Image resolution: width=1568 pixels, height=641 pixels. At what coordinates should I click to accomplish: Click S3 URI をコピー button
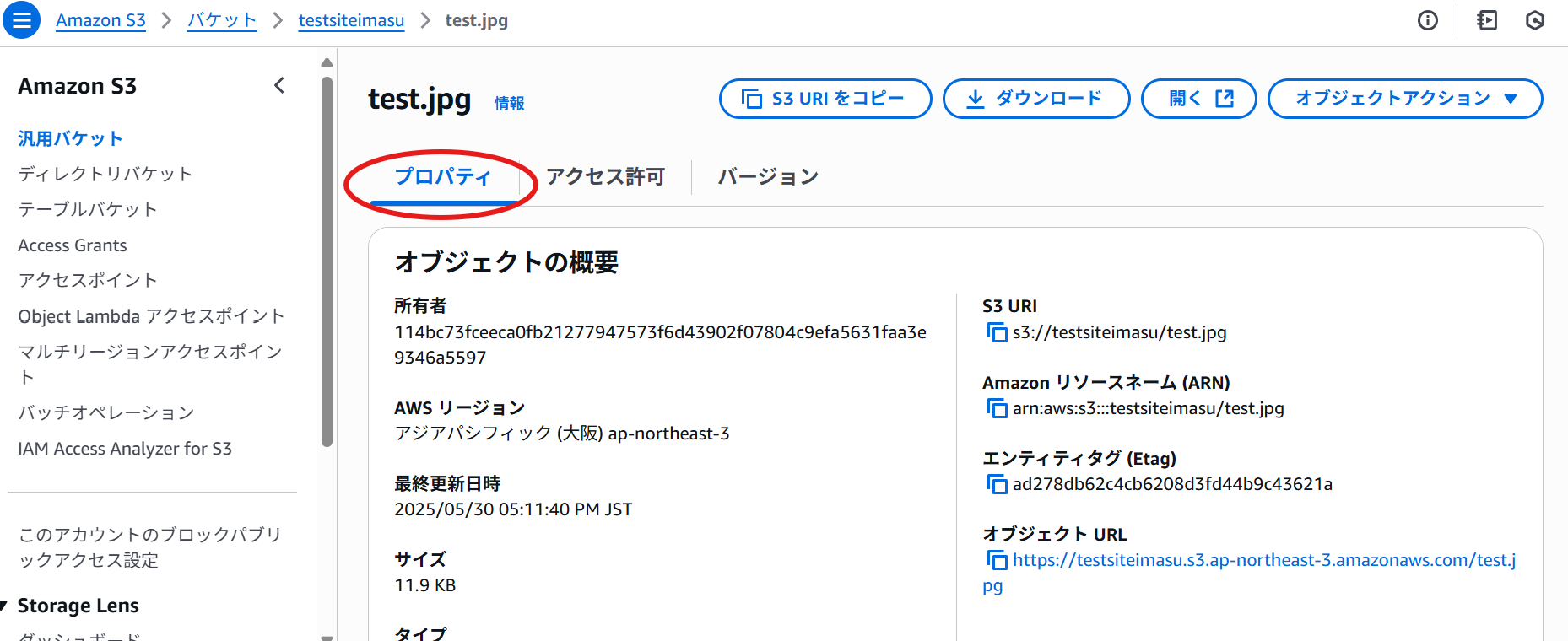point(825,99)
